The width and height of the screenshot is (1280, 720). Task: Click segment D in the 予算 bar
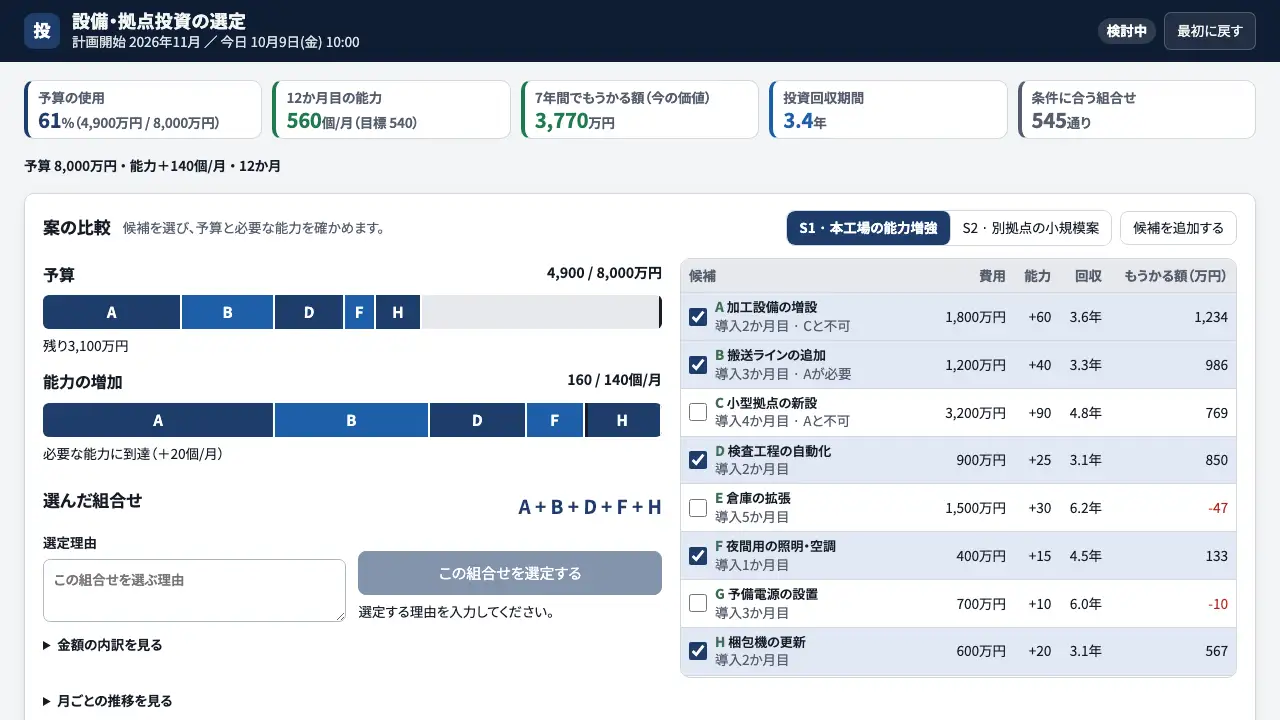(309, 312)
